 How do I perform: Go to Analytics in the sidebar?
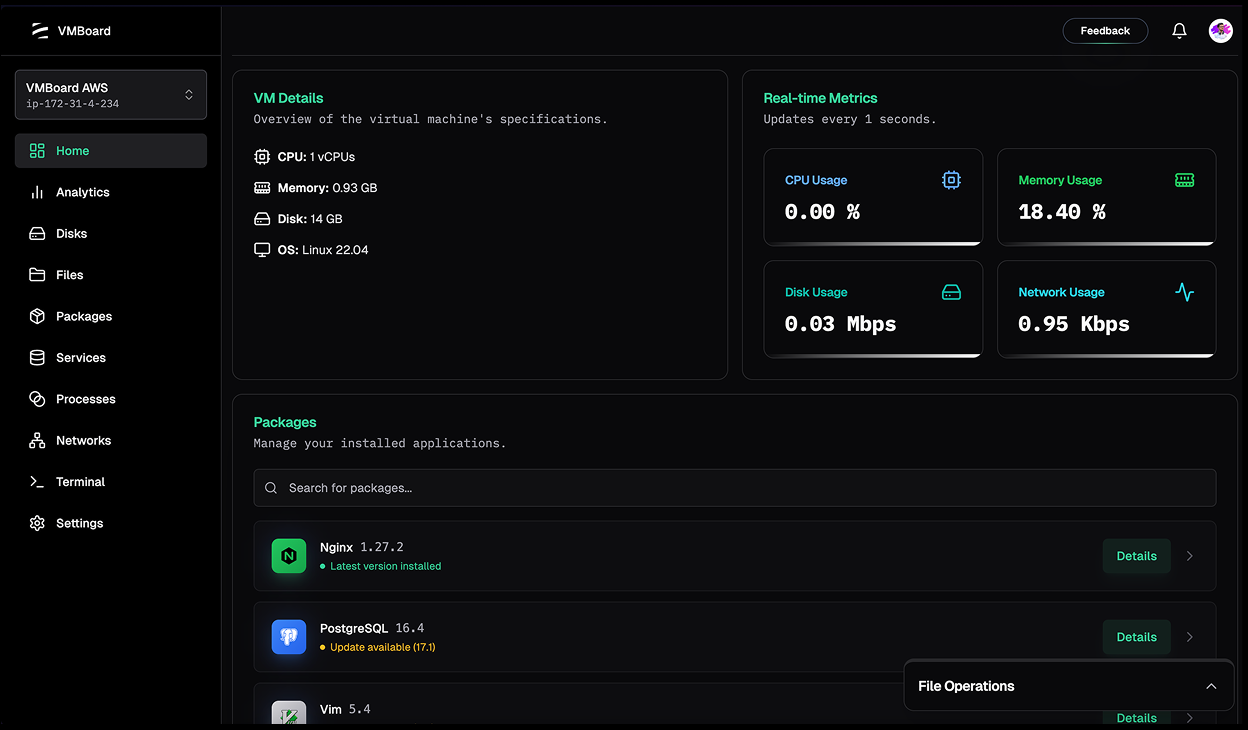click(82, 192)
